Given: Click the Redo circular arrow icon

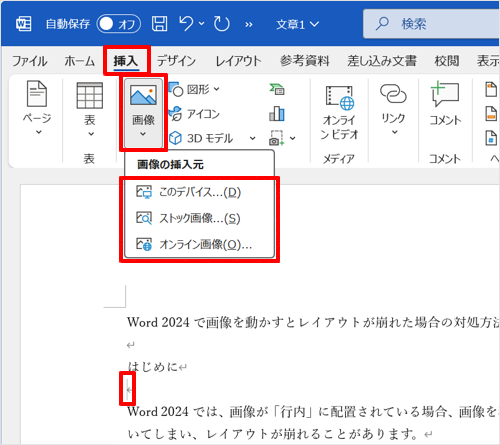Looking at the screenshot, I should point(222,24).
